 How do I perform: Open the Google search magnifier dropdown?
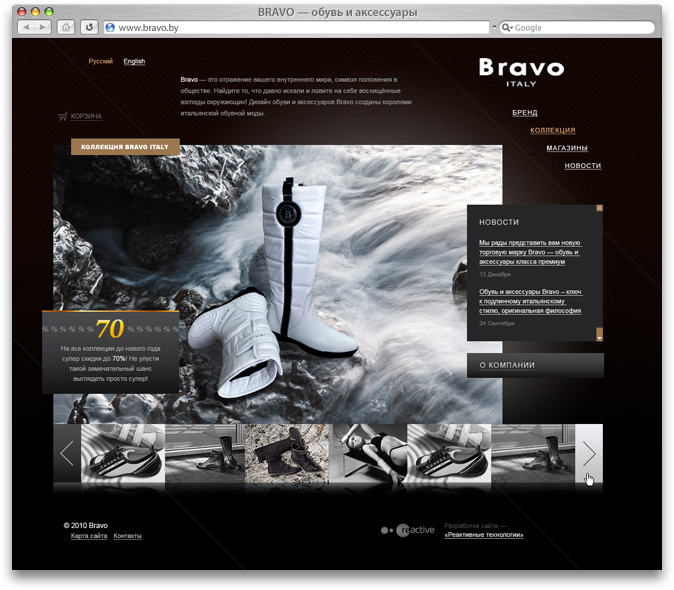point(507,28)
